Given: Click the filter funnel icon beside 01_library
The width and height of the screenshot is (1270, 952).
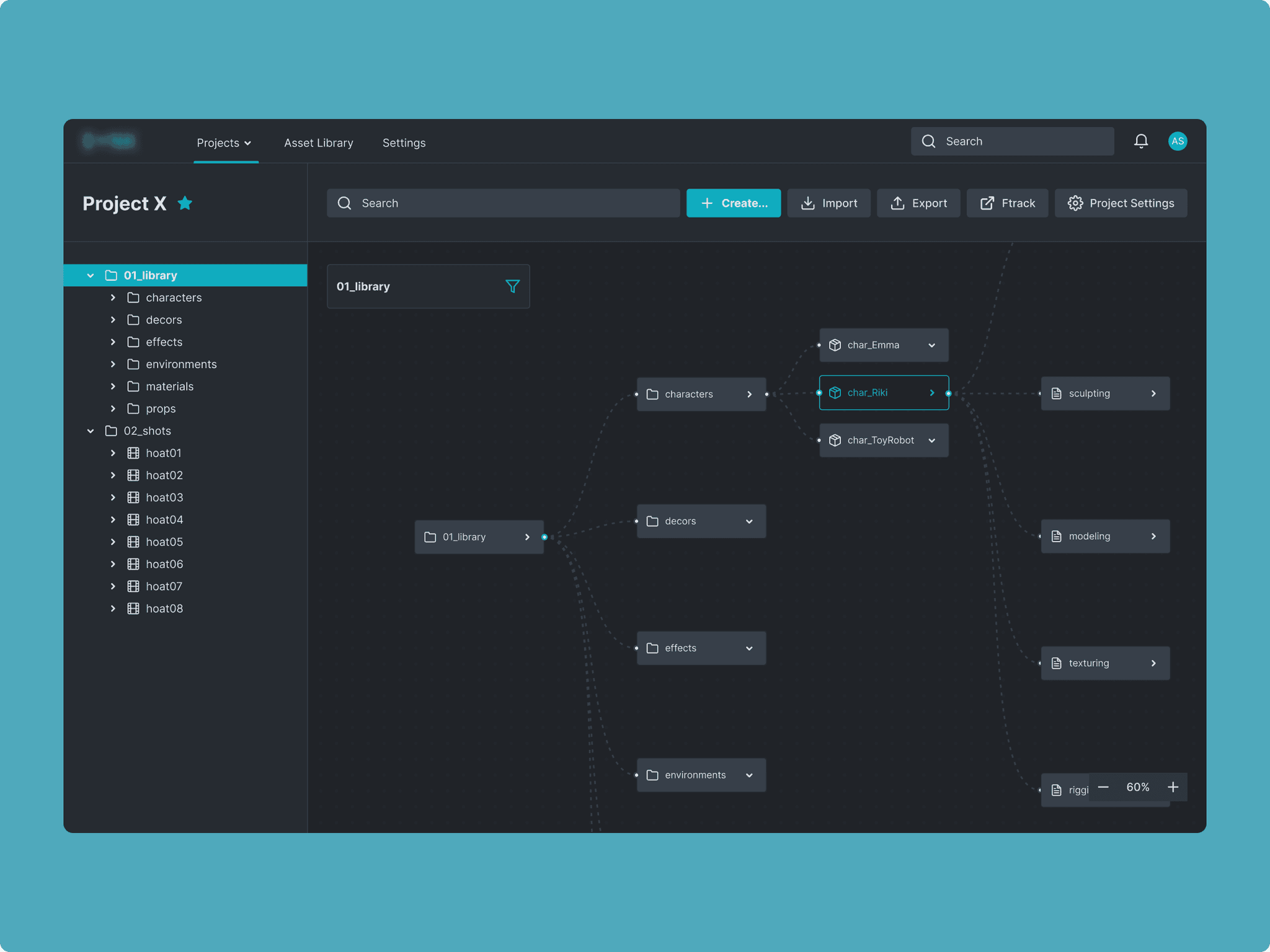Looking at the screenshot, I should click(x=512, y=286).
